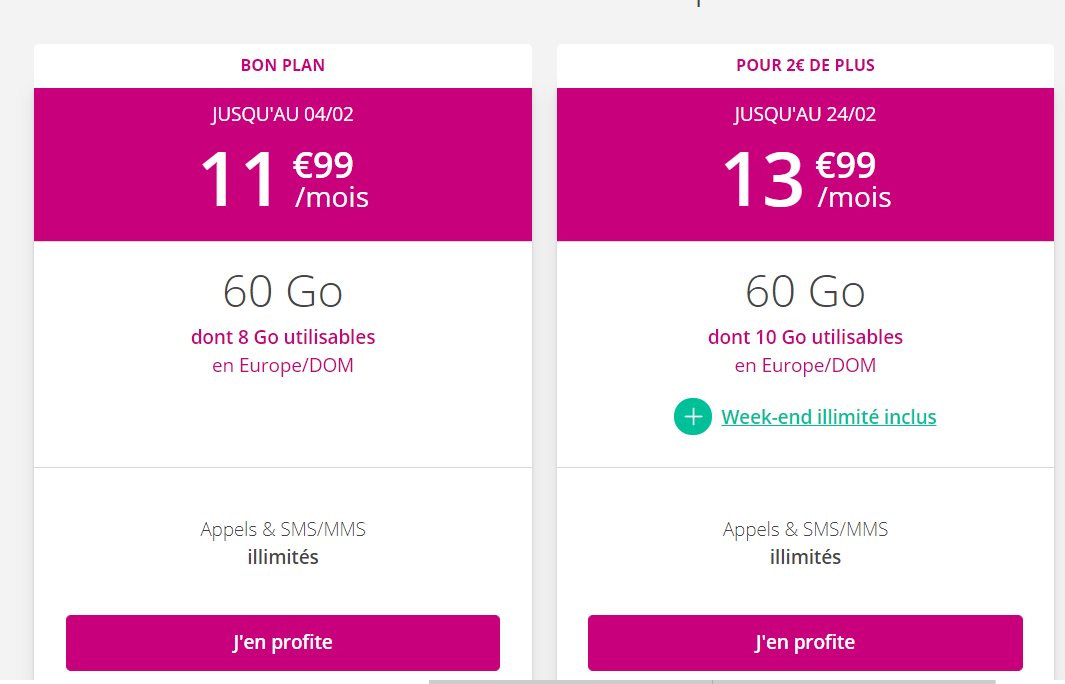Click the dont 10 Go utilisables text
Screen dimensions: 1065x684
(805, 337)
